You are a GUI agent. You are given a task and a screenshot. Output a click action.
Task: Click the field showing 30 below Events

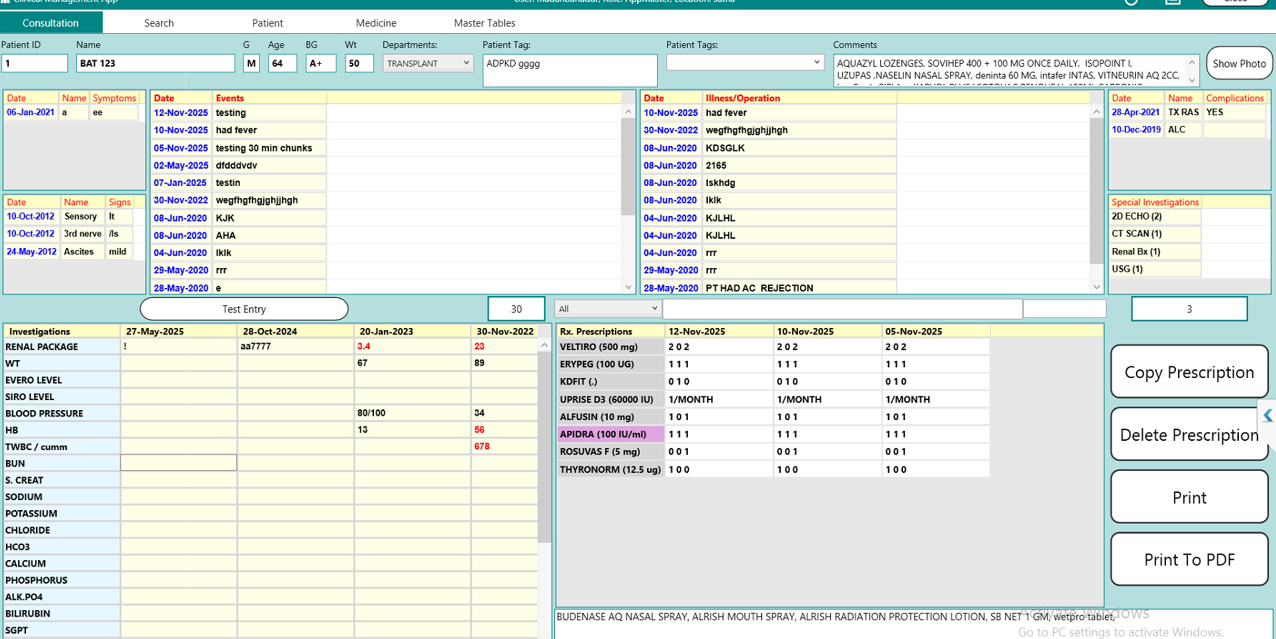[516, 309]
